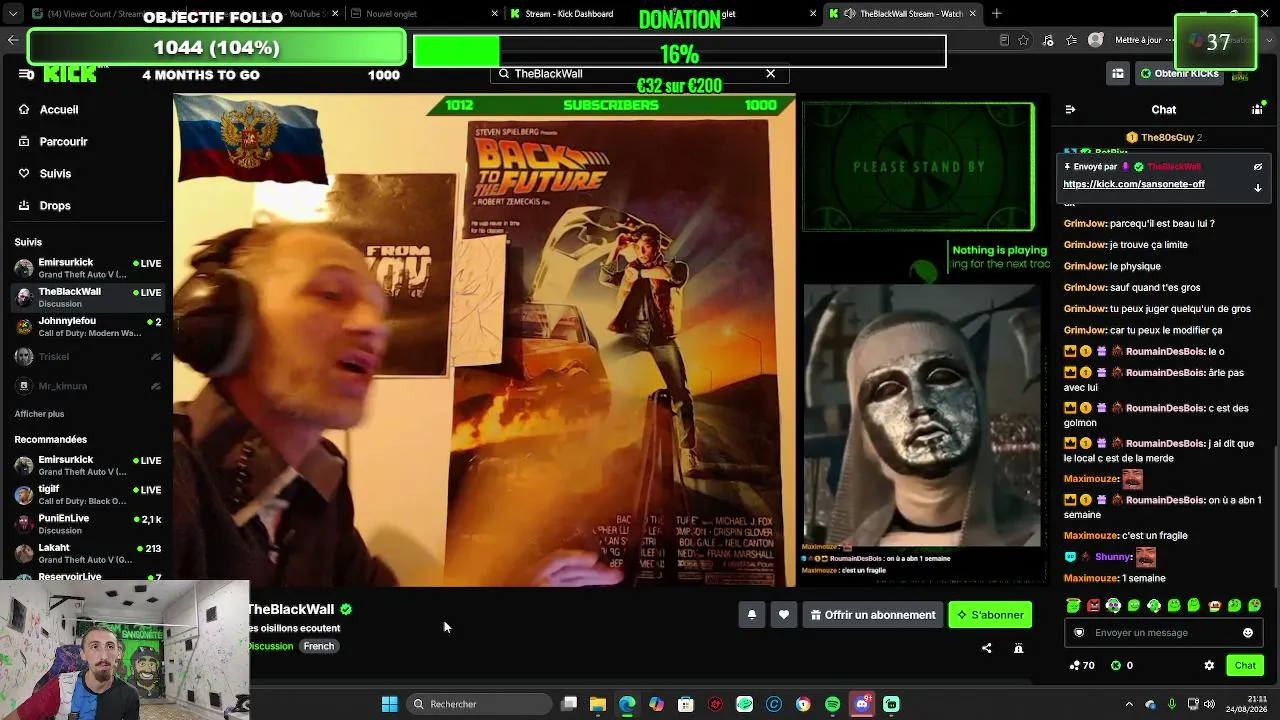Open the grid icon beside Obtenir KICKs
This screenshot has height=720, width=1280.
(x=1117, y=74)
